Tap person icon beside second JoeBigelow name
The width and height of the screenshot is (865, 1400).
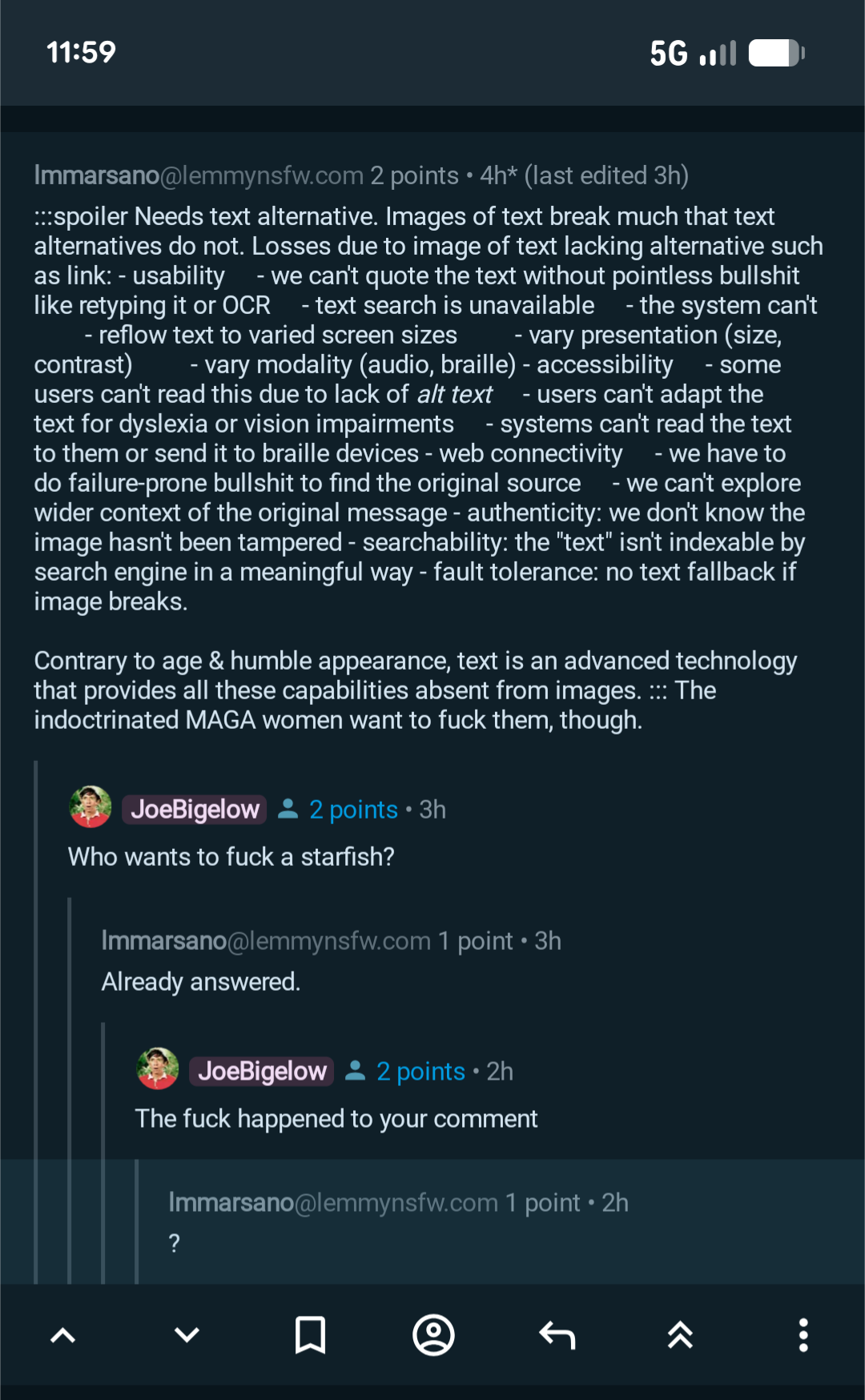coord(356,1072)
